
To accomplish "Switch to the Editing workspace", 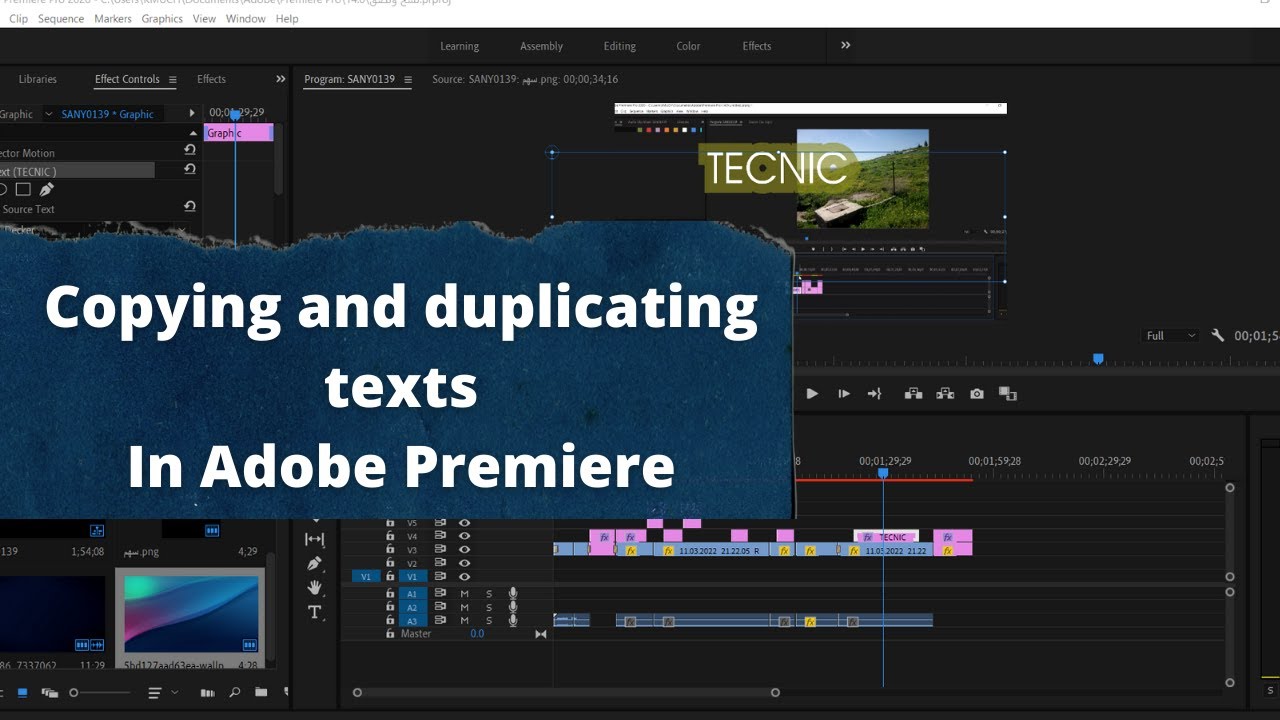I will pyautogui.click(x=620, y=46).
